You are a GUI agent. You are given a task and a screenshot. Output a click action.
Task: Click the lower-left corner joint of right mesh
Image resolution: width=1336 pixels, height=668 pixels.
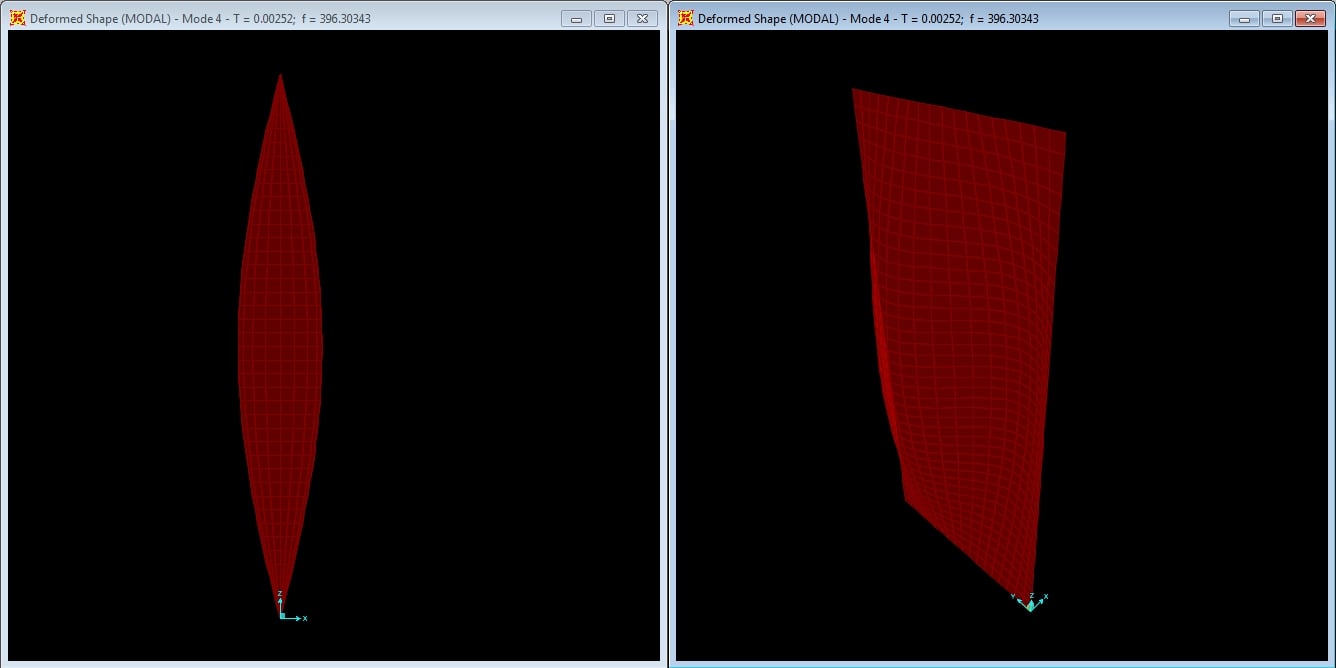[905, 499]
